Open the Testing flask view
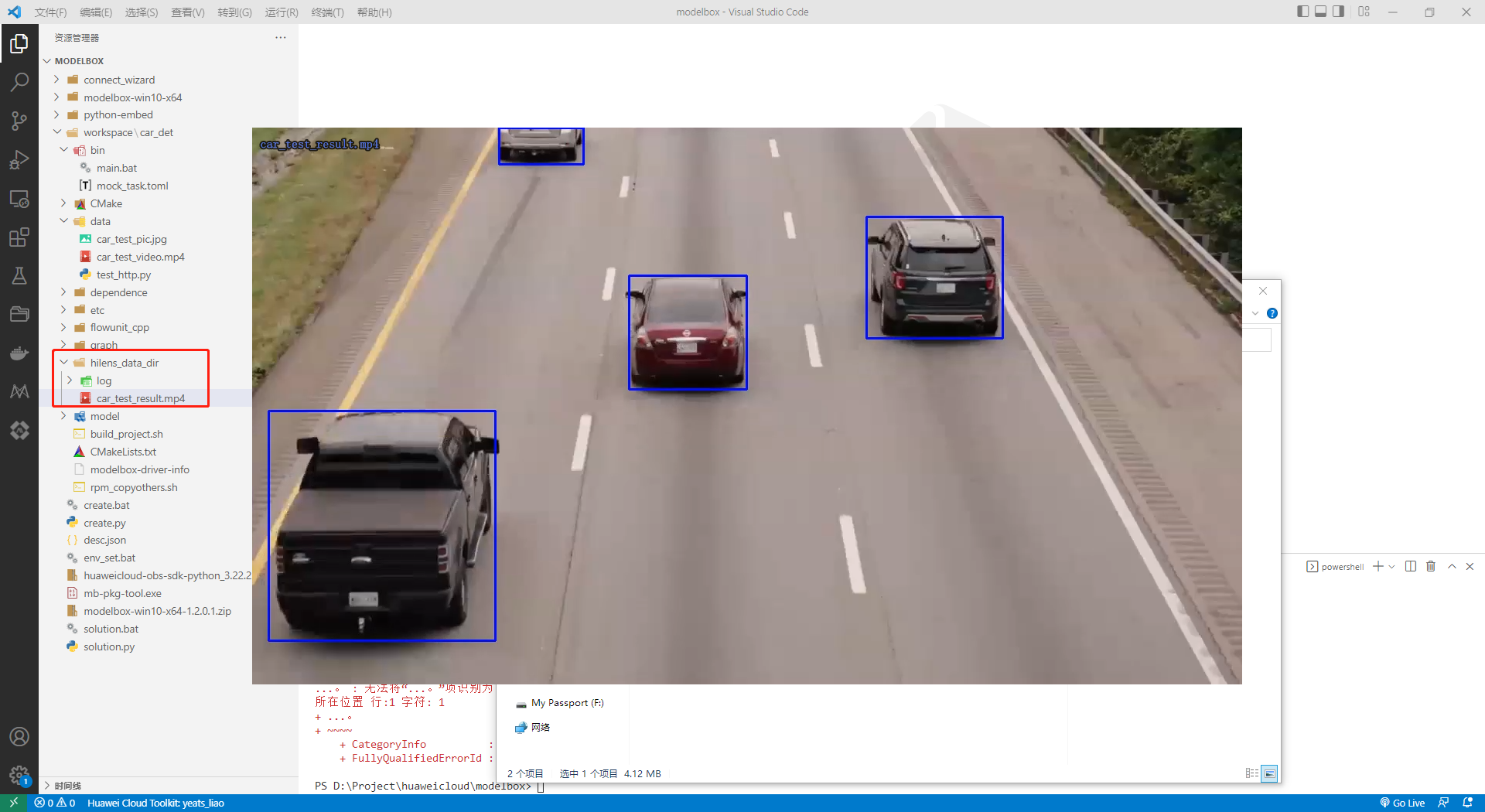 tap(19, 275)
